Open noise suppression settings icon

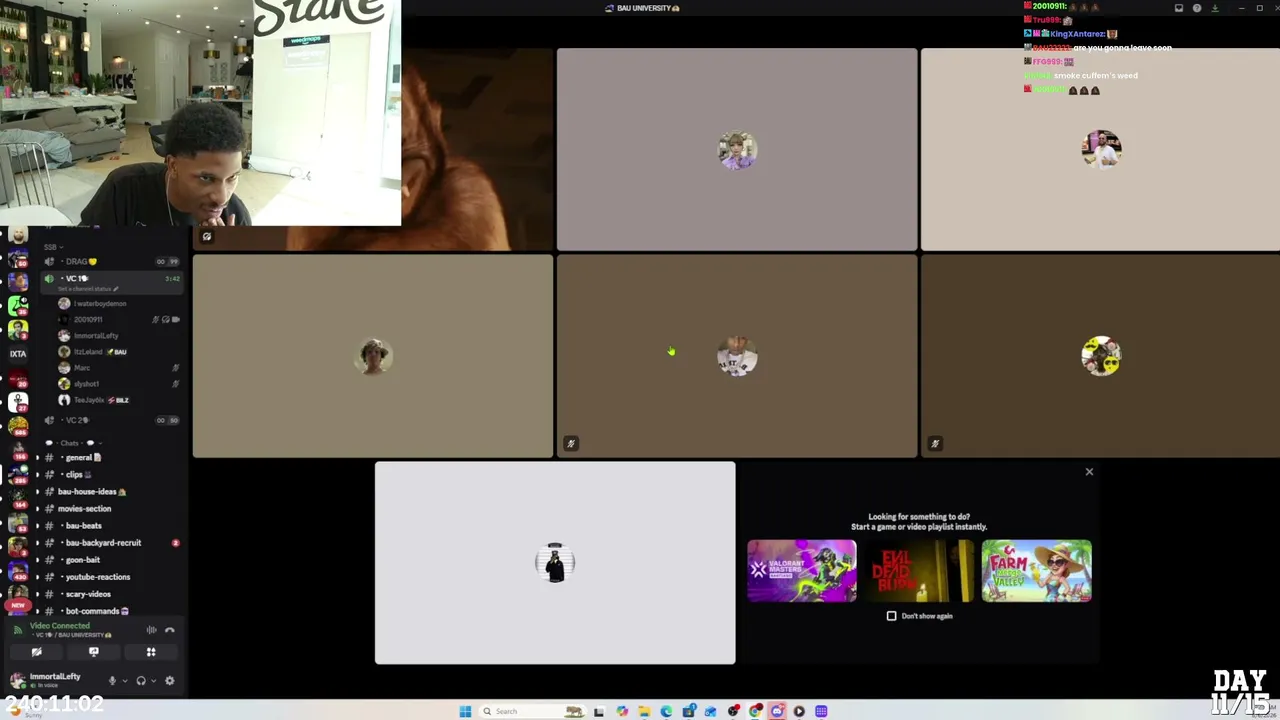[151, 630]
